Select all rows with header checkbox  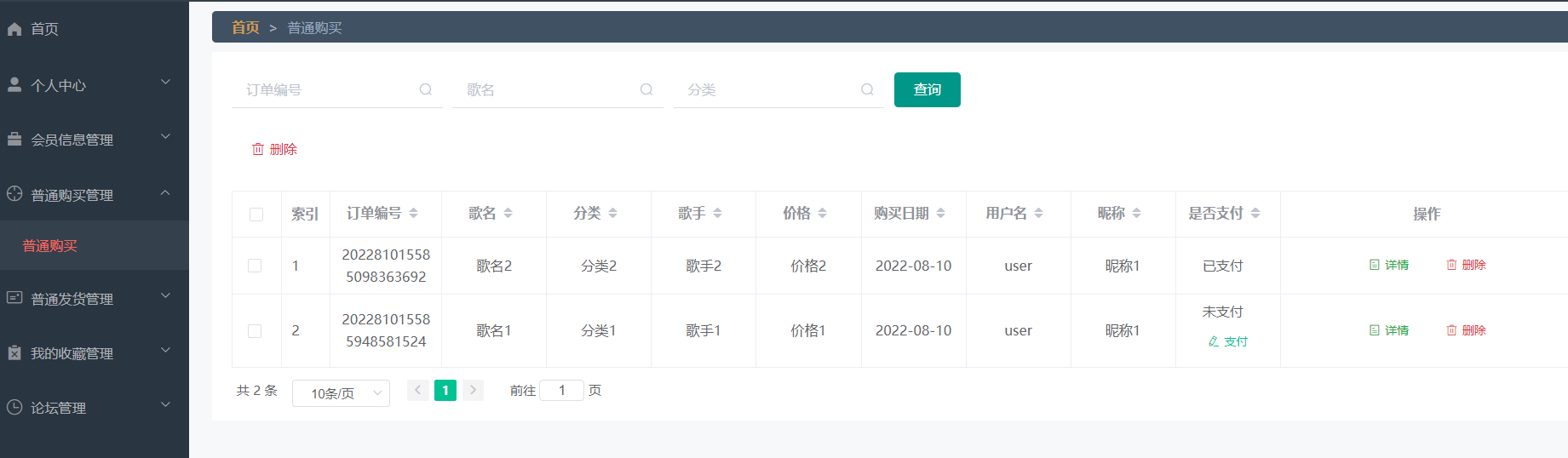(256, 214)
